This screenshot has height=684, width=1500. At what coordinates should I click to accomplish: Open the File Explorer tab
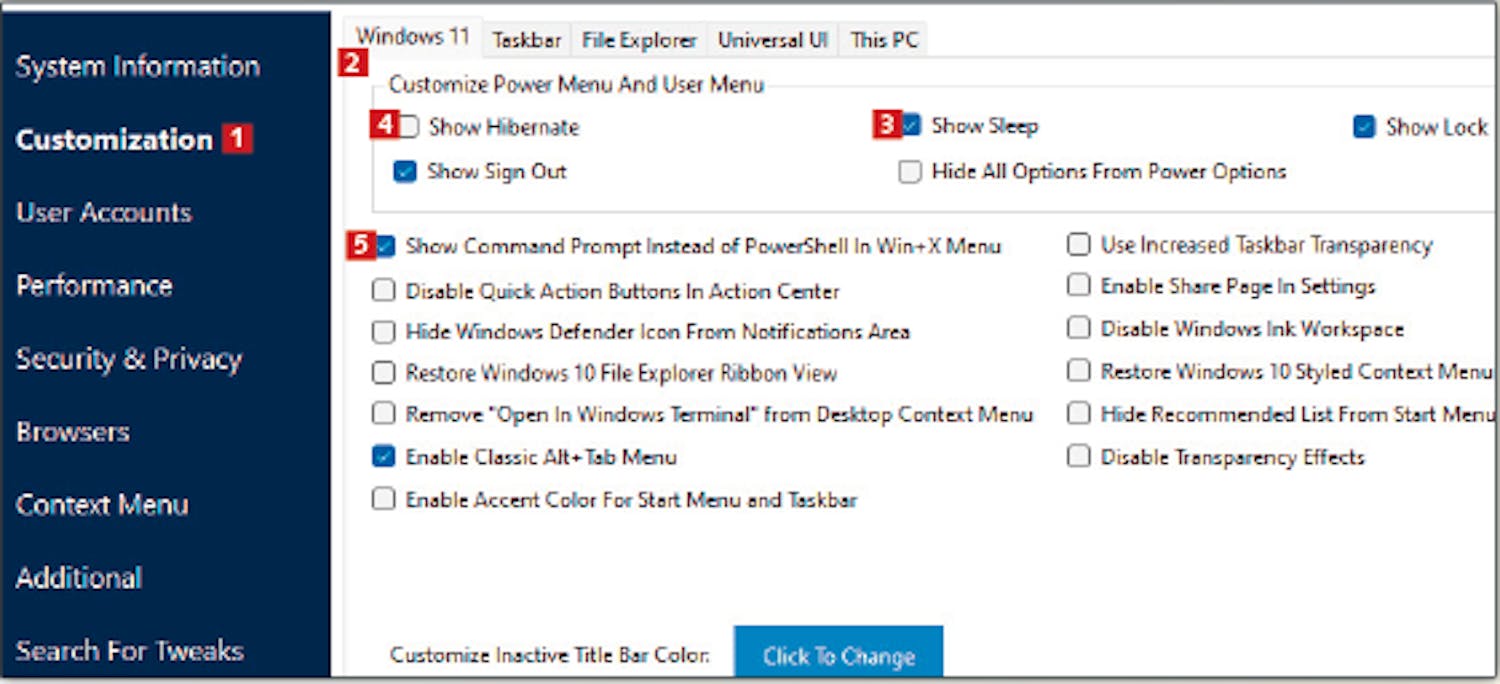(x=639, y=40)
